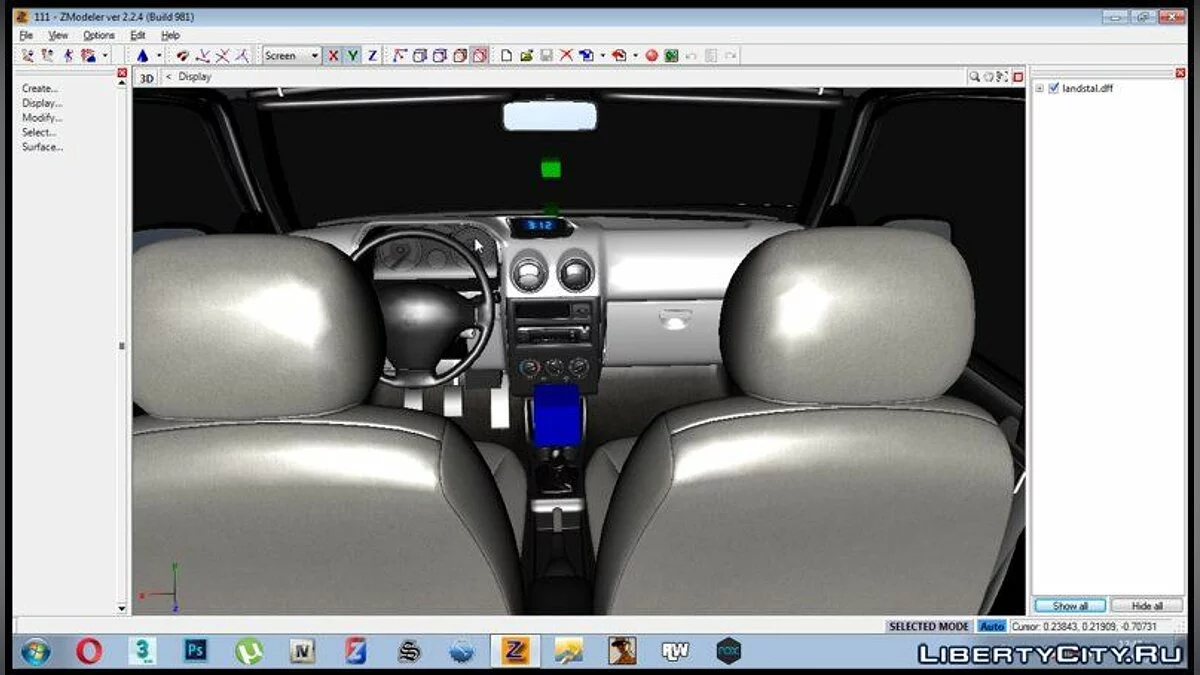The width and height of the screenshot is (1200, 675).
Task: Open the View menu
Action: [58, 35]
